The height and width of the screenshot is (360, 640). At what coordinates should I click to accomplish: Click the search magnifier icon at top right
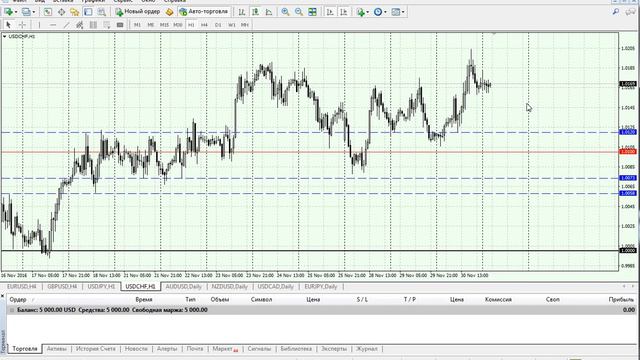pyautogui.click(x=616, y=12)
